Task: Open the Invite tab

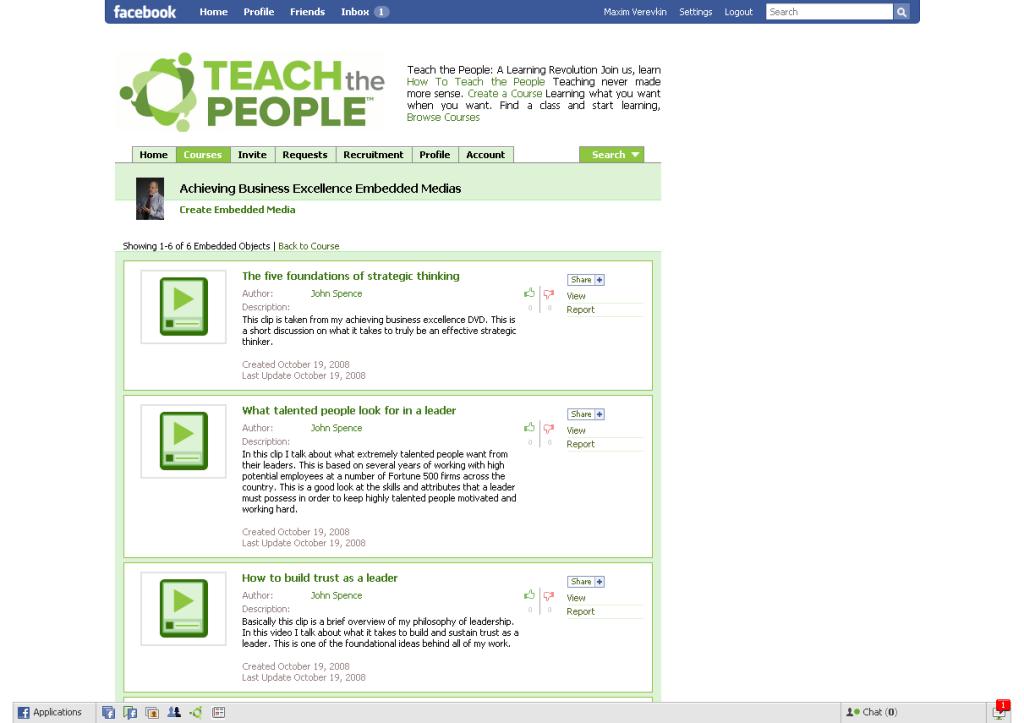Action: [252, 155]
